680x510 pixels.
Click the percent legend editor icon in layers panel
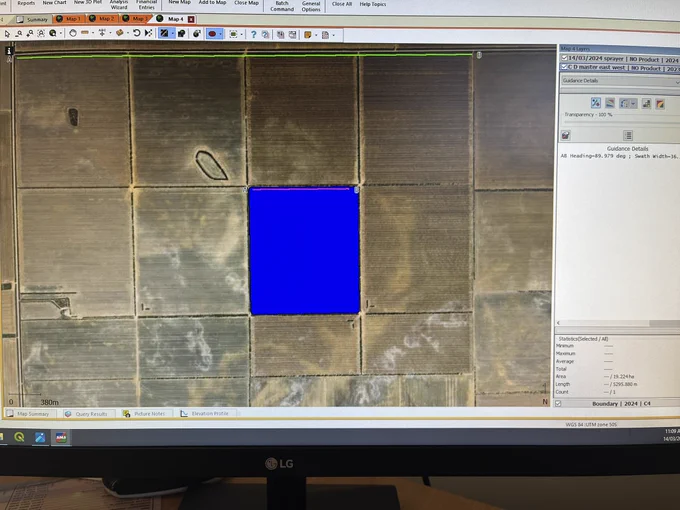click(595, 103)
